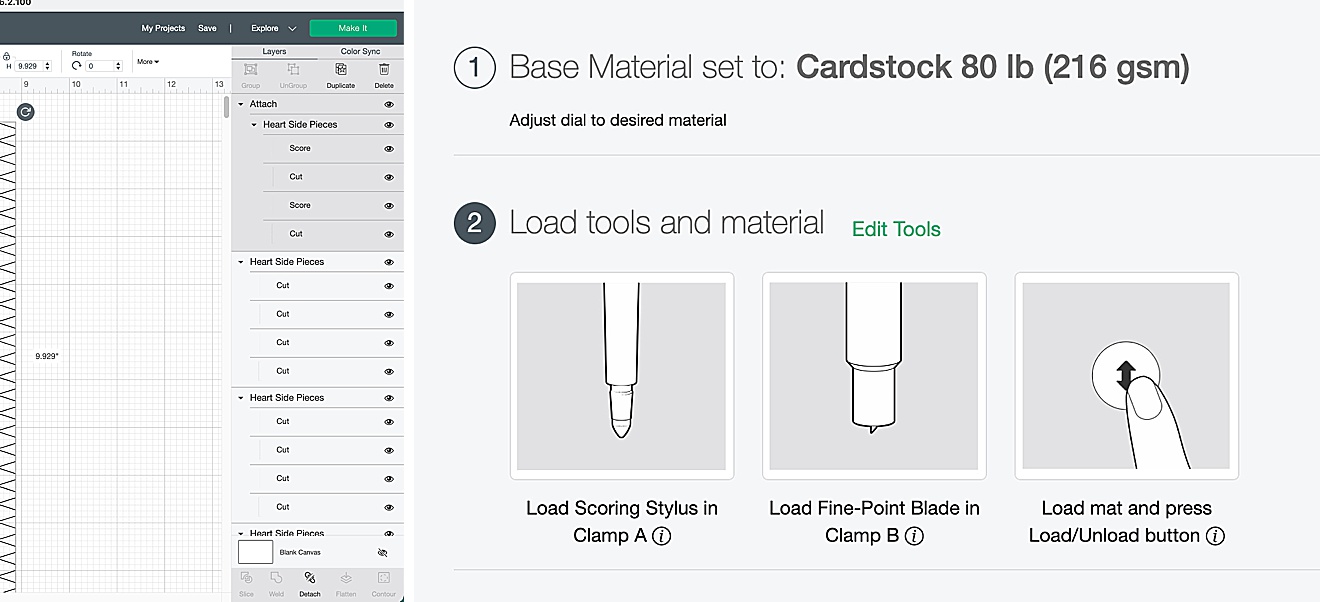This screenshot has width=1320, height=602.
Task: Open My Projects from top bar
Action: tap(163, 28)
